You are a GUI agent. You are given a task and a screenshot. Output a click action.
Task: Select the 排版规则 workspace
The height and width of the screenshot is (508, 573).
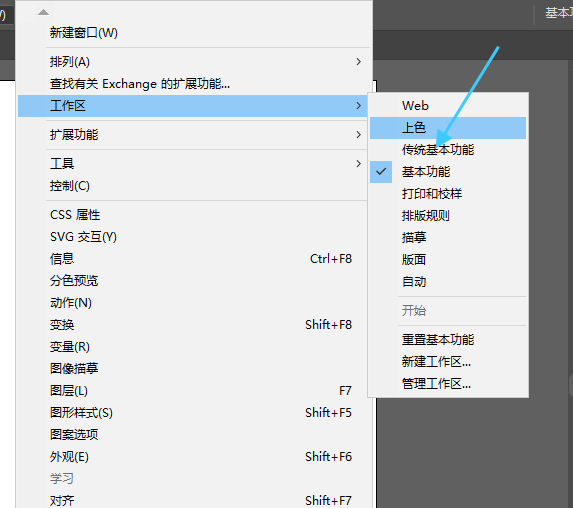point(448,216)
